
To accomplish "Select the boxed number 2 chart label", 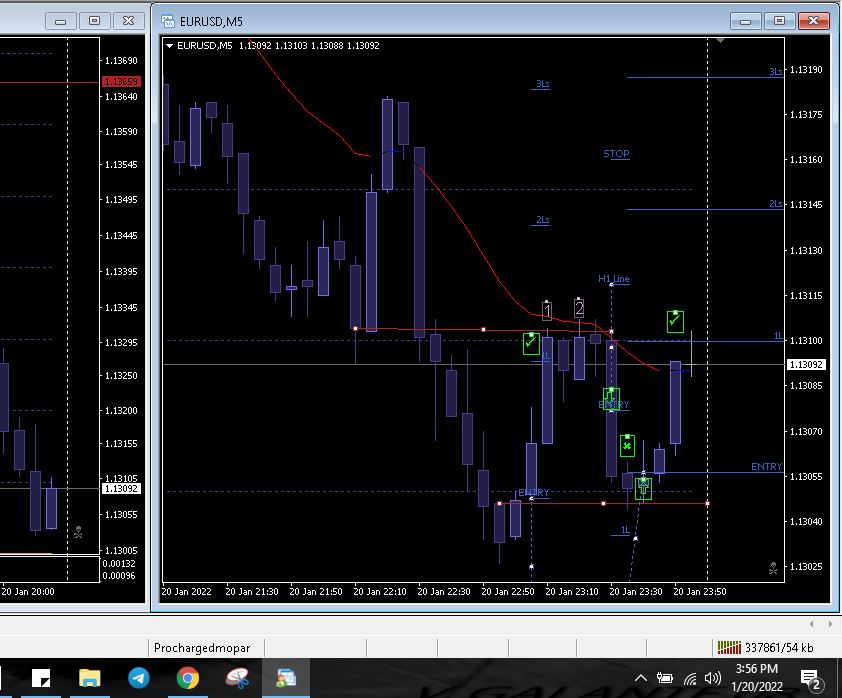I will click(579, 307).
